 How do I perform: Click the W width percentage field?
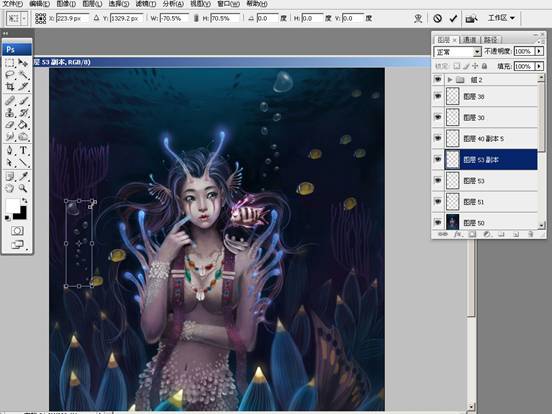tap(174, 18)
